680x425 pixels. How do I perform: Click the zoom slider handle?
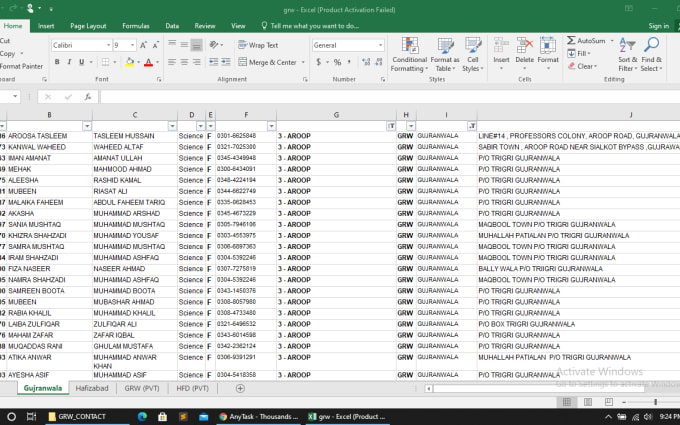[655, 402]
